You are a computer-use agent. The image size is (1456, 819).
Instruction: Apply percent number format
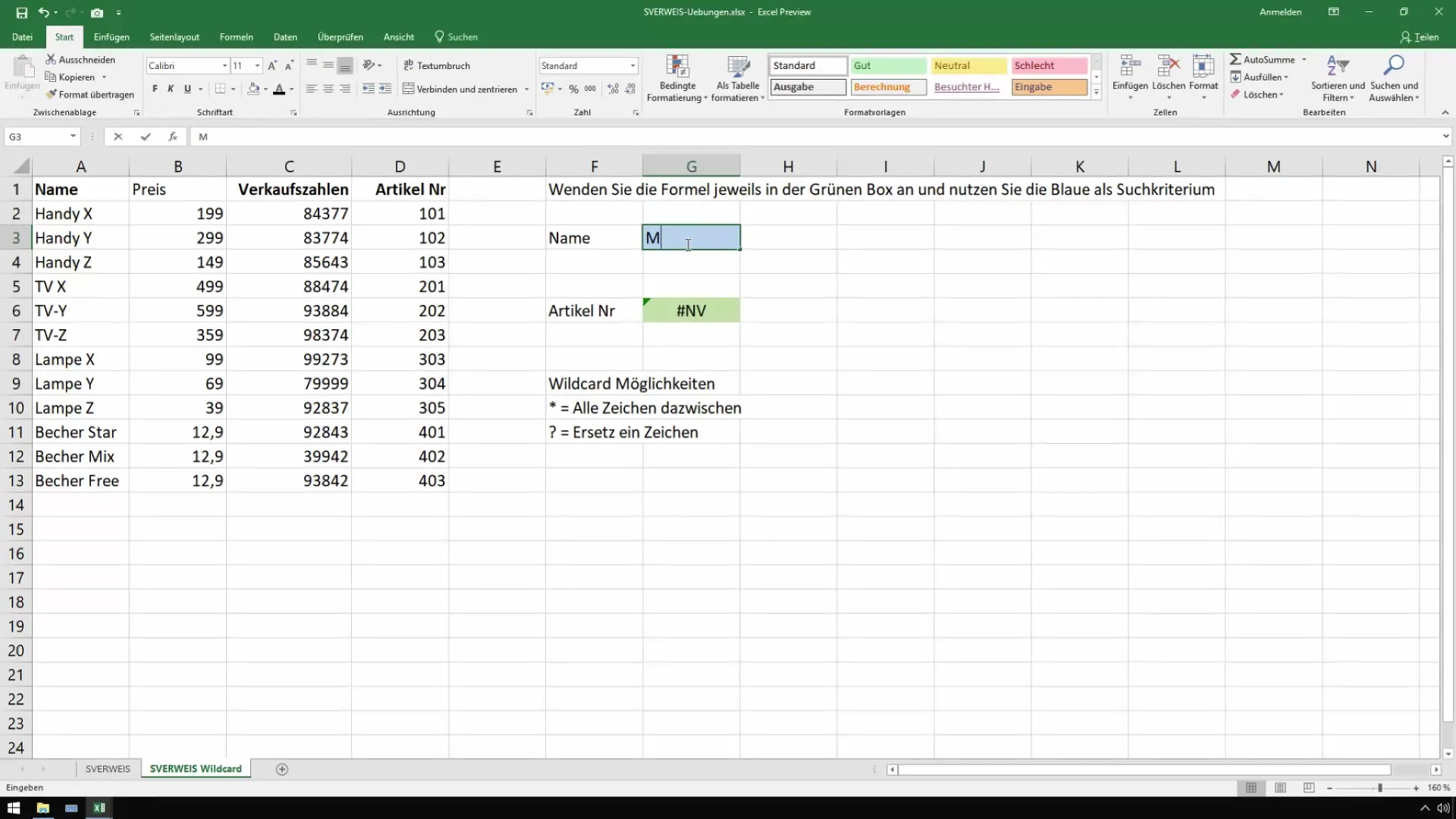click(573, 89)
